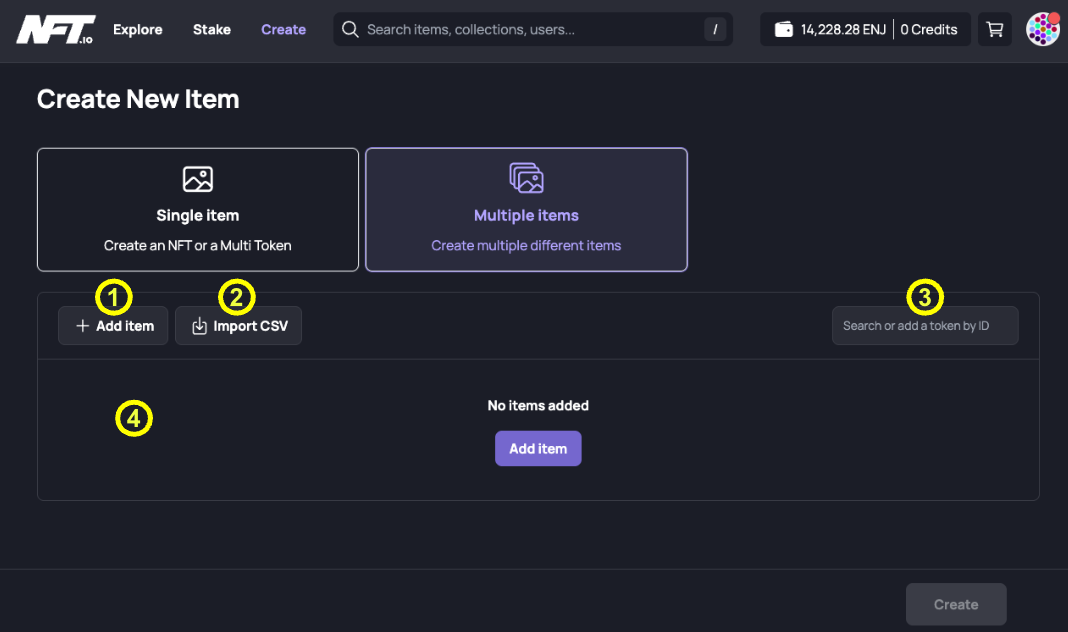
Task: Open the Create section in the navbar
Action: [x=283, y=29]
